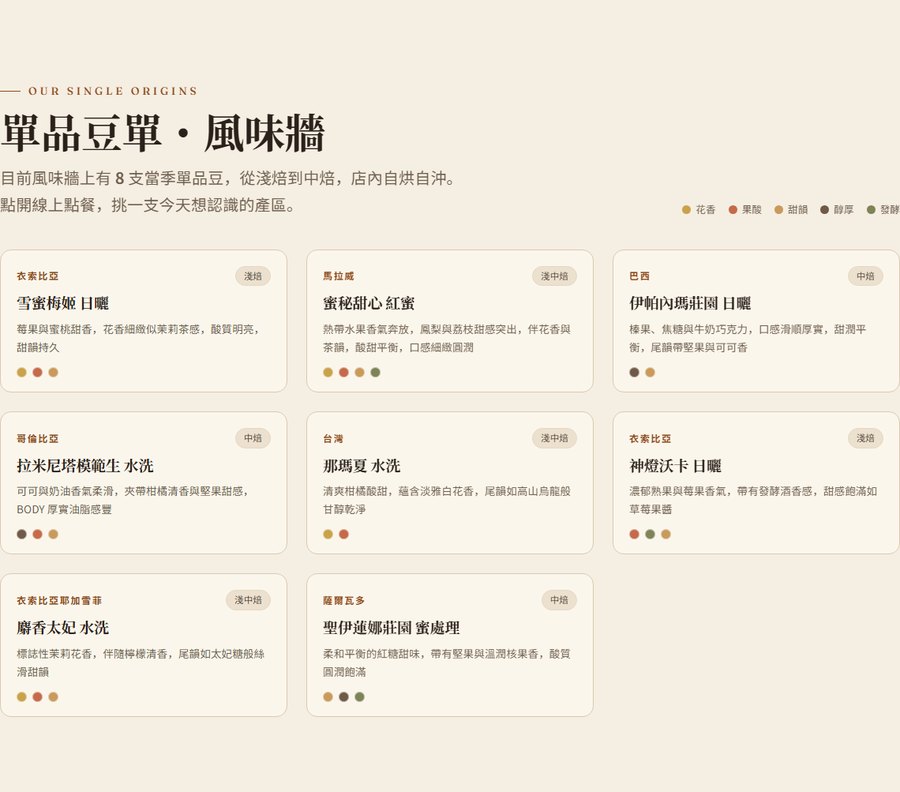This screenshot has height=792, width=900.
Task: Click the OUR SINGLE ORIGINS label
Action: point(112,91)
